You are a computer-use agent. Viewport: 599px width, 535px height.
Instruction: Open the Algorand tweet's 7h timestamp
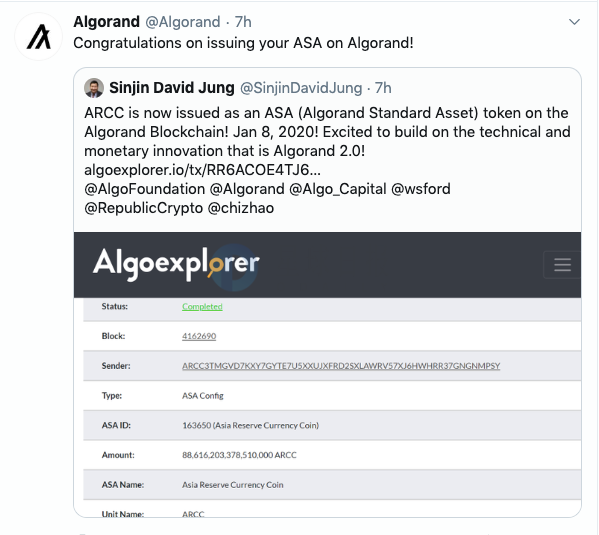(243, 22)
